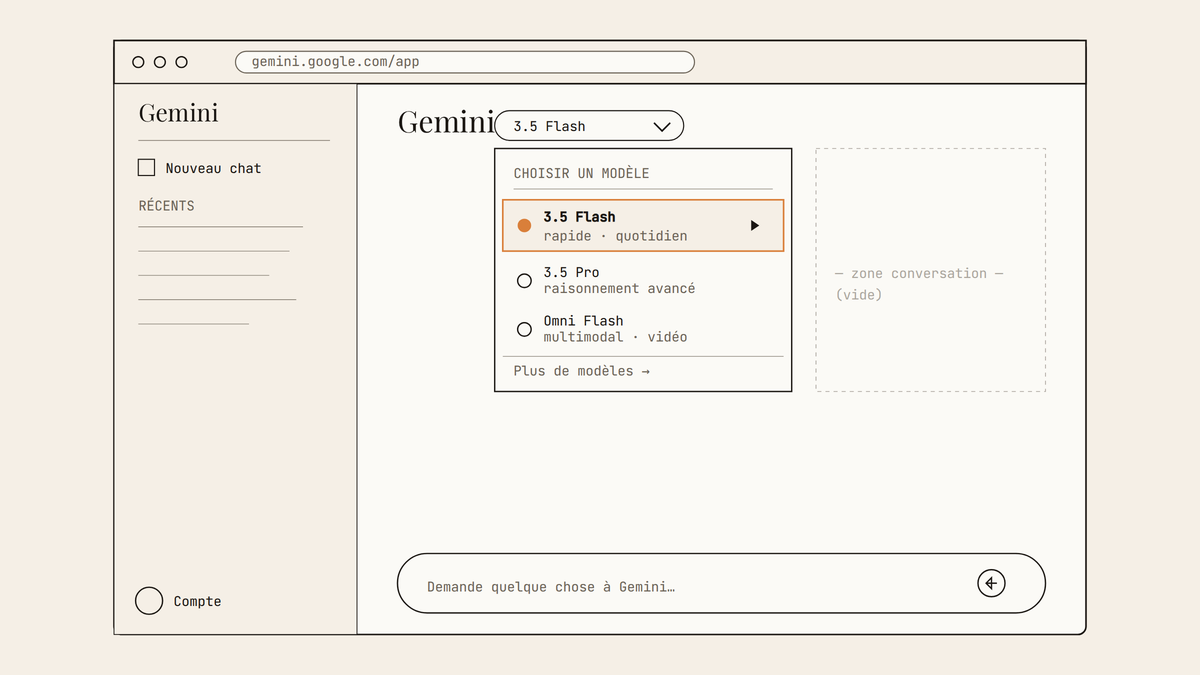Expand the 3.5 Flash submenu arrow

coord(755,225)
